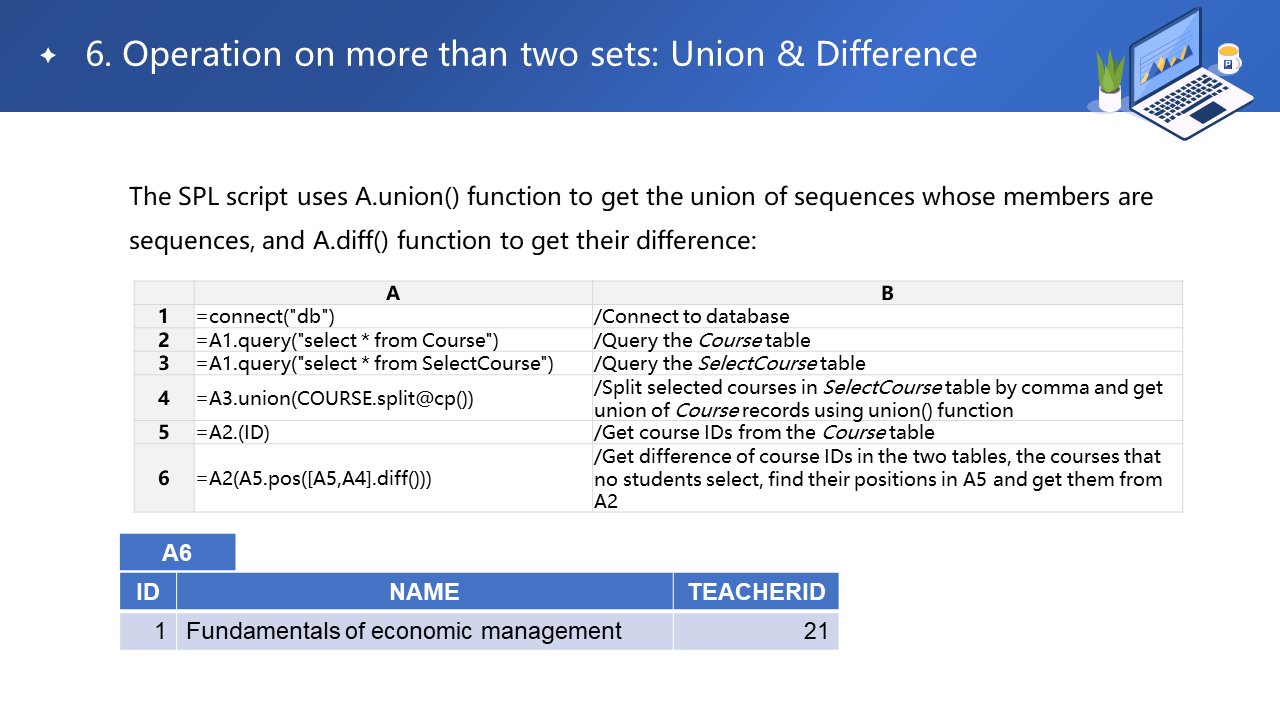Click the "Connect to database" comment cell
Screen dimensions: 1280x720
pyautogui.click(x=887, y=317)
